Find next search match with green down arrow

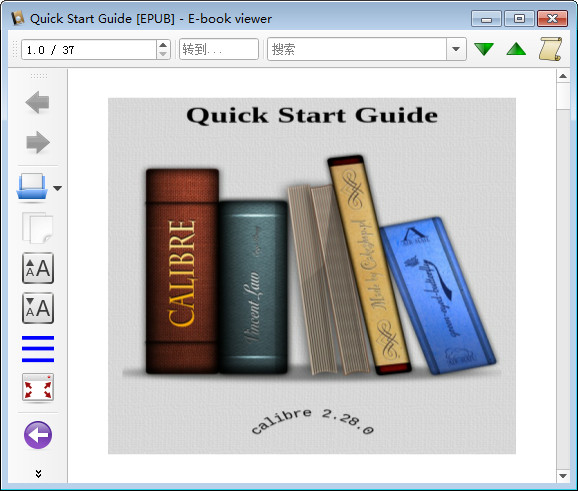tap(484, 49)
